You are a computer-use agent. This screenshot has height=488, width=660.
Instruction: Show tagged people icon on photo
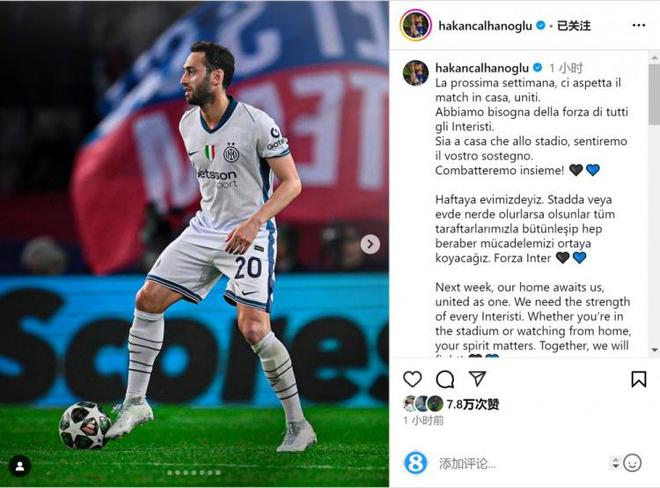pos(20,466)
